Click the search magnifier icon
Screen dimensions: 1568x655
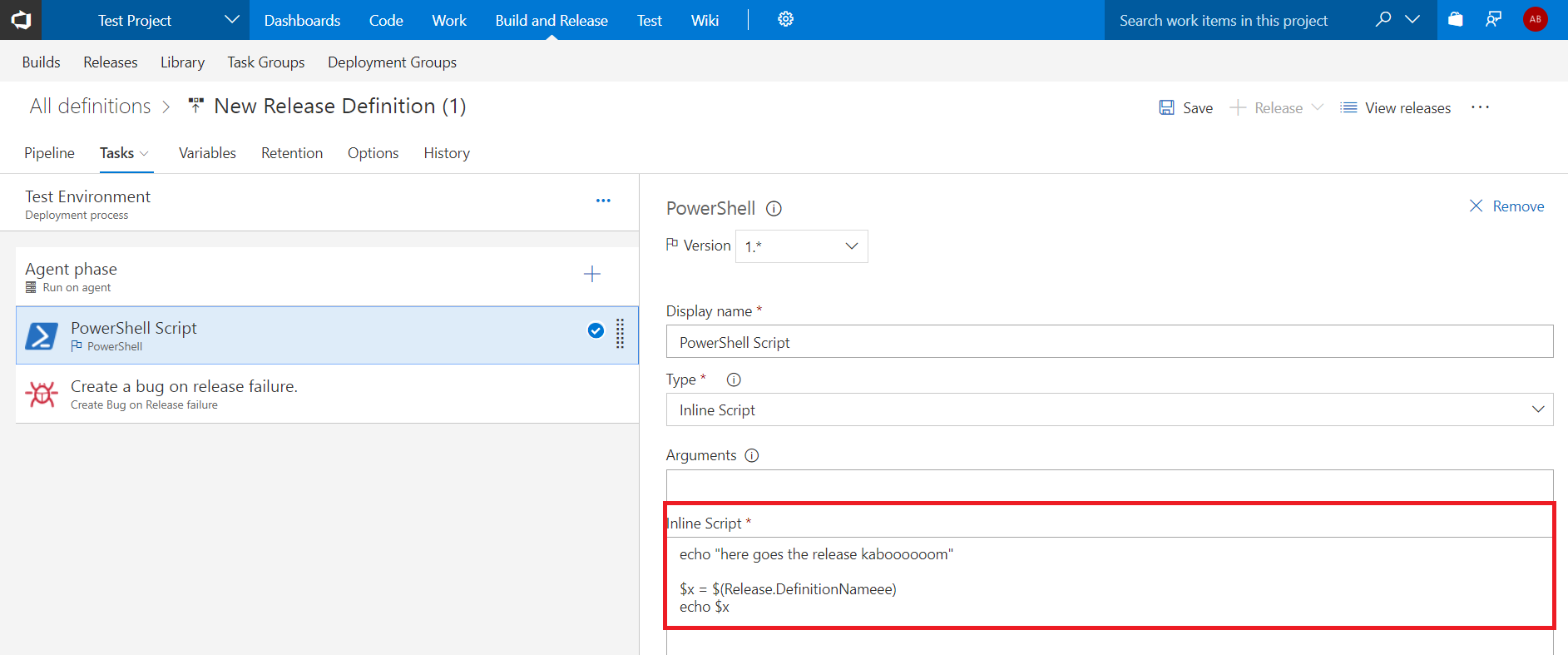(1383, 19)
